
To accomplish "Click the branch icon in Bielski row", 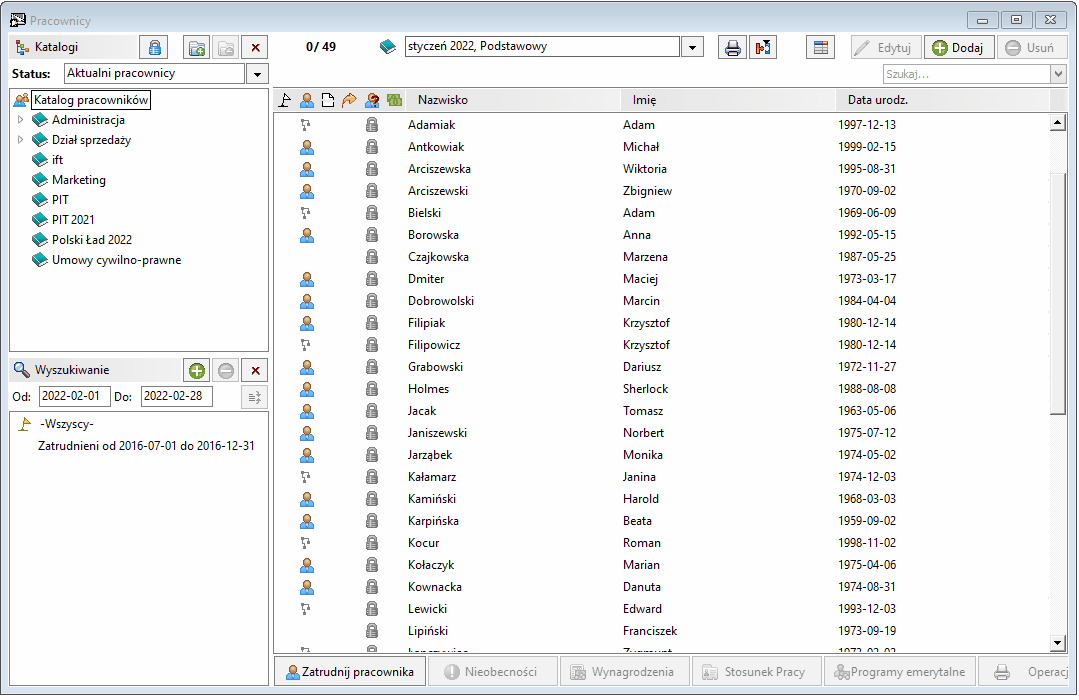I will click(x=306, y=213).
